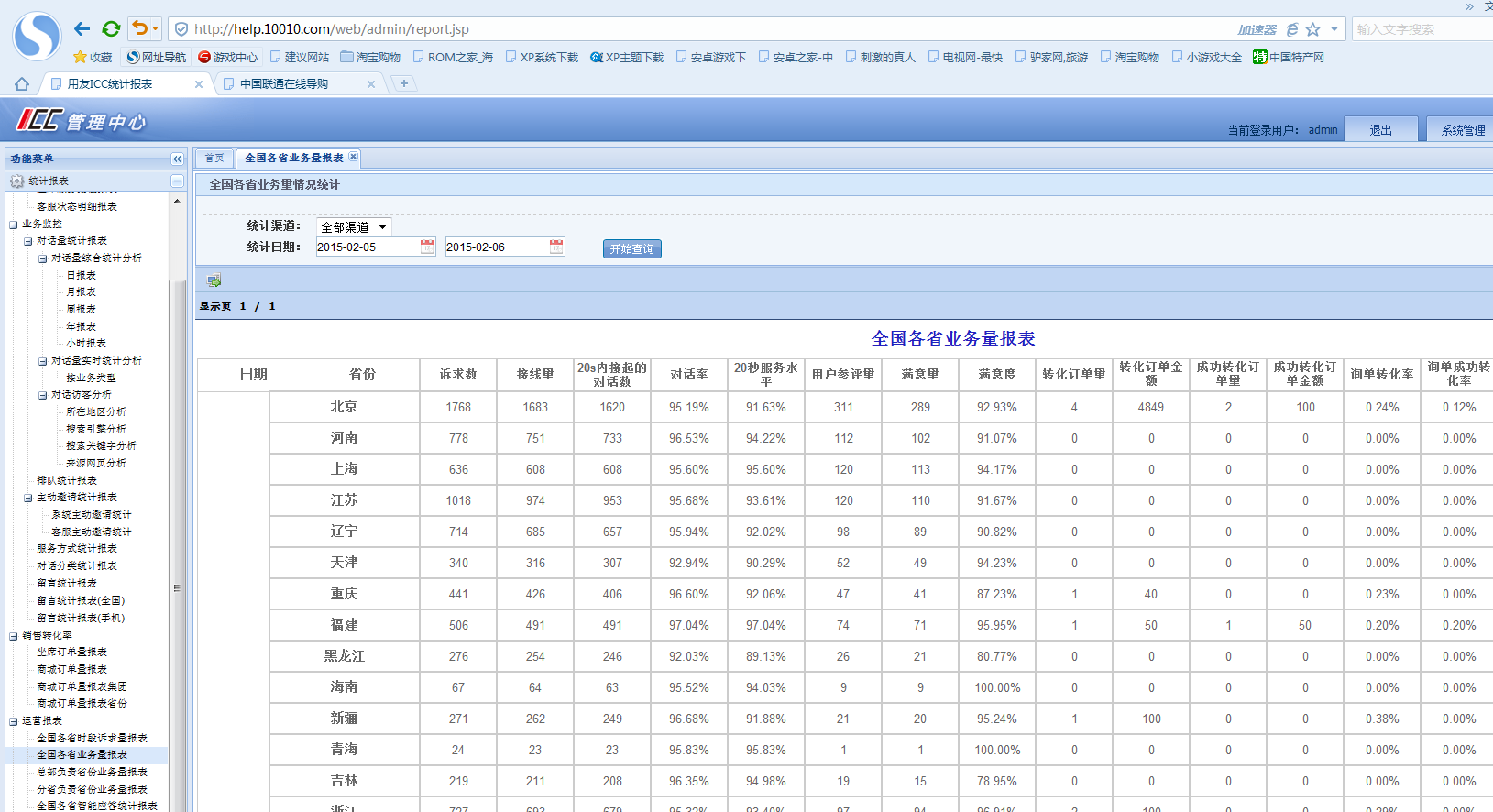Open a new browser tab with plus button
Screen dimensions: 1493x812
[x=404, y=83]
